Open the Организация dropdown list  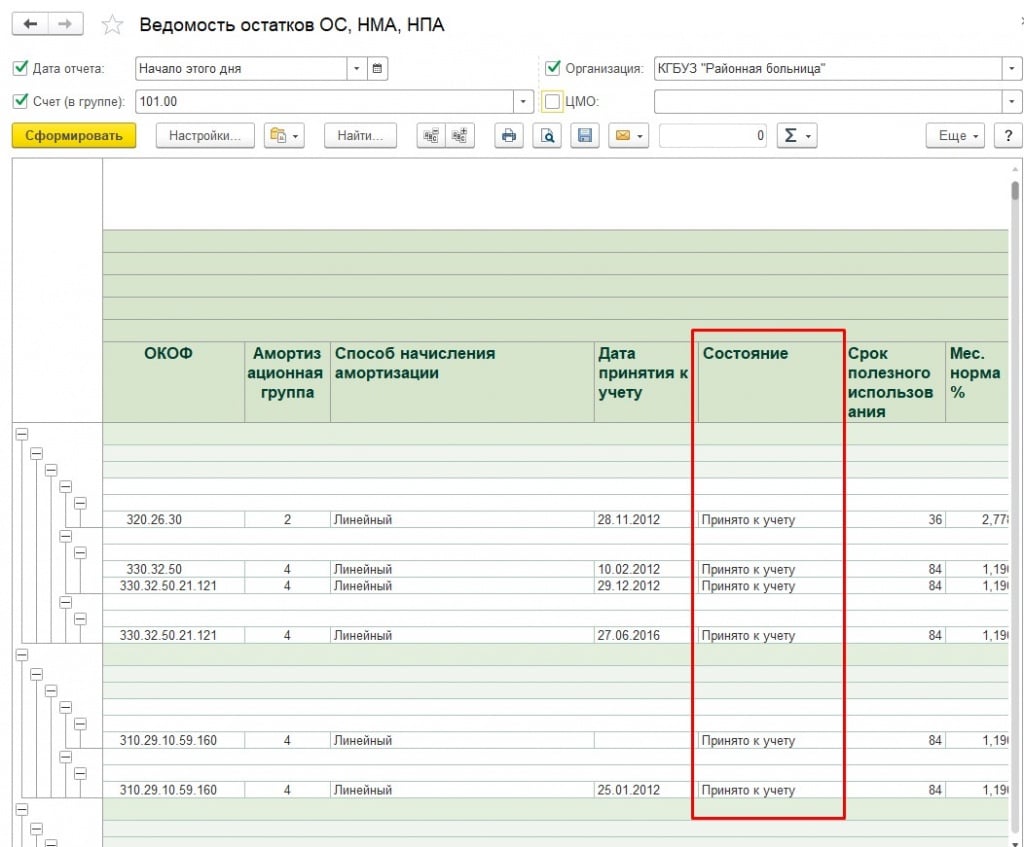tap(1012, 69)
